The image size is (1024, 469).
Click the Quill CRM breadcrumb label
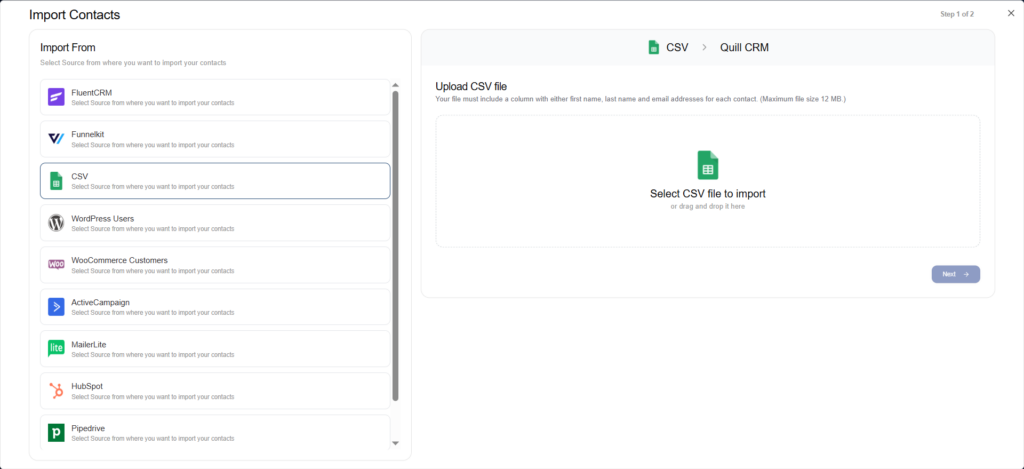coord(744,47)
